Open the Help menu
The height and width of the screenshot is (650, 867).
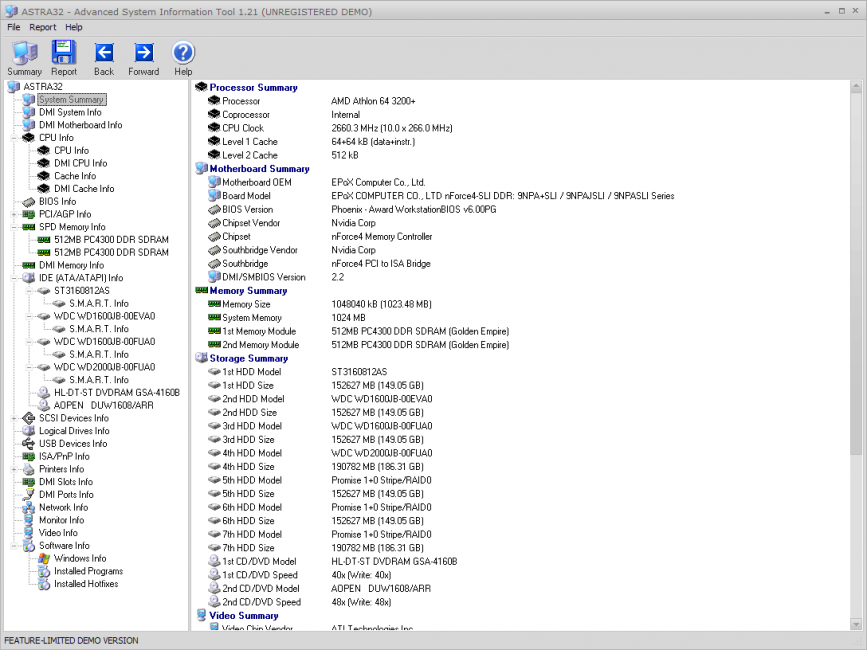[x=74, y=27]
